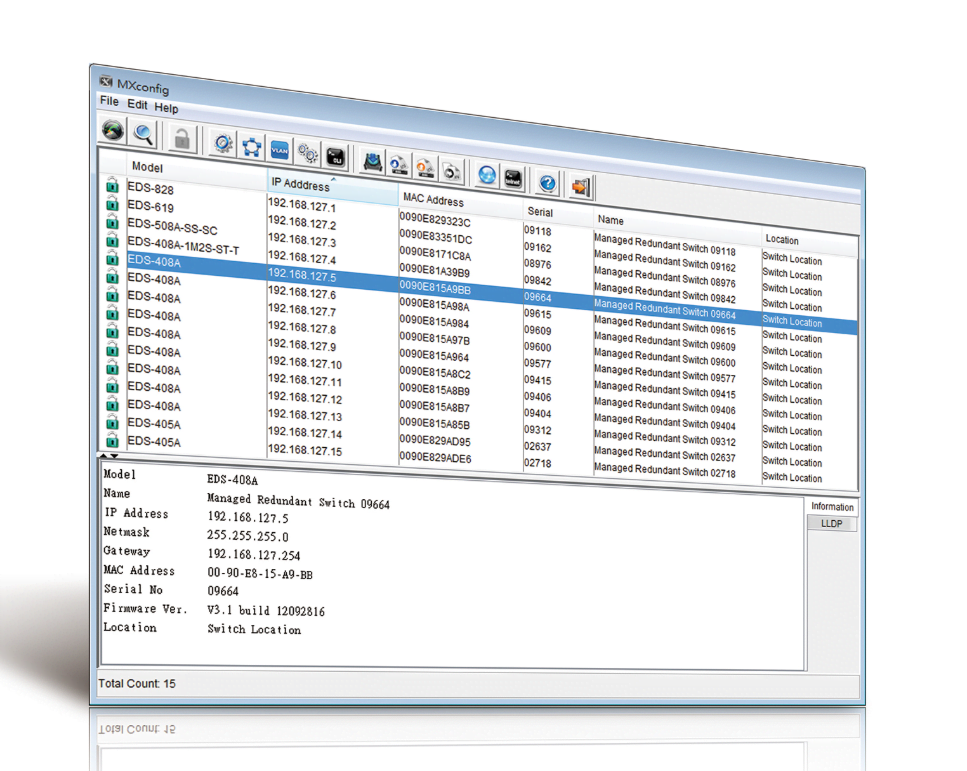
Task: Open the Help menu
Action: (x=166, y=108)
